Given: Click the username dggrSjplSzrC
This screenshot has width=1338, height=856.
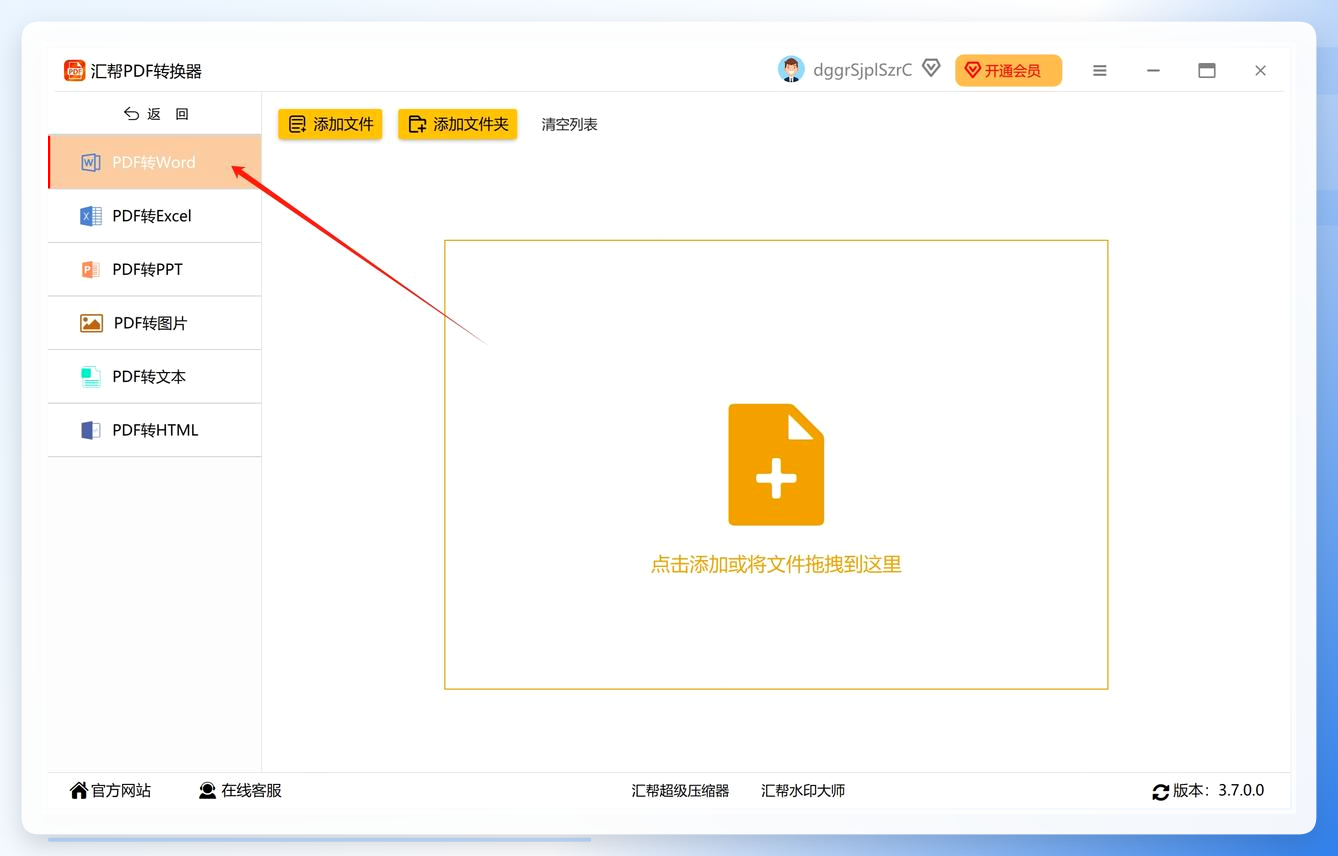Looking at the screenshot, I should pyautogui.click(x=863, y=70).
